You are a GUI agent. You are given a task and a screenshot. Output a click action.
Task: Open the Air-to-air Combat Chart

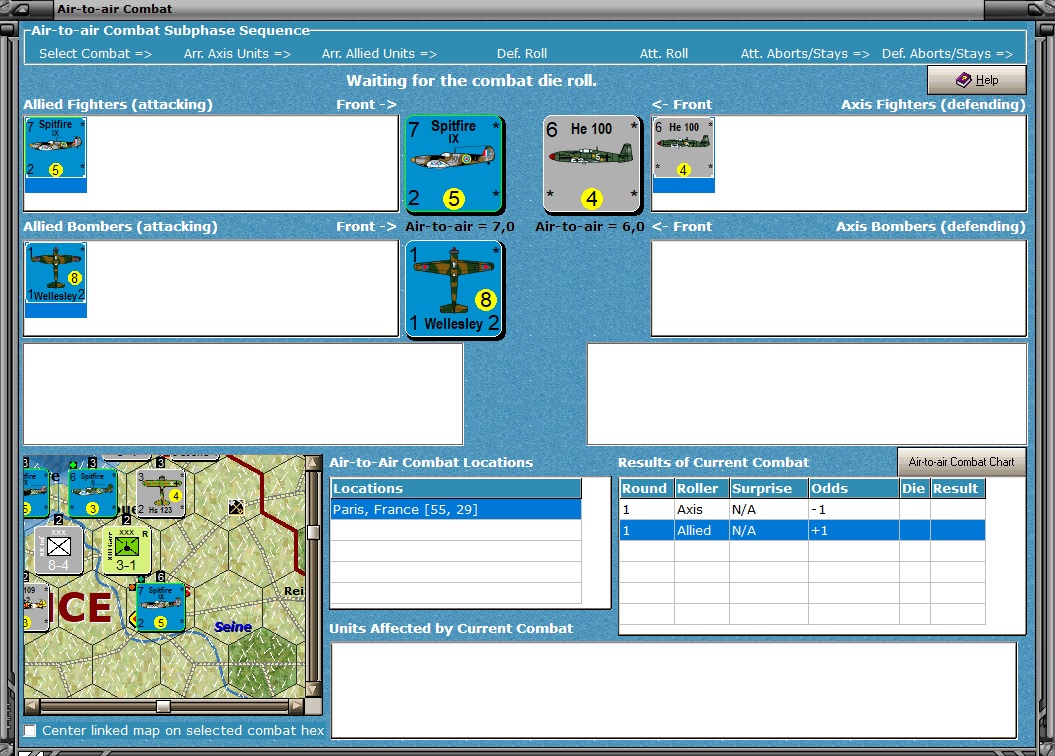(961, 462)
